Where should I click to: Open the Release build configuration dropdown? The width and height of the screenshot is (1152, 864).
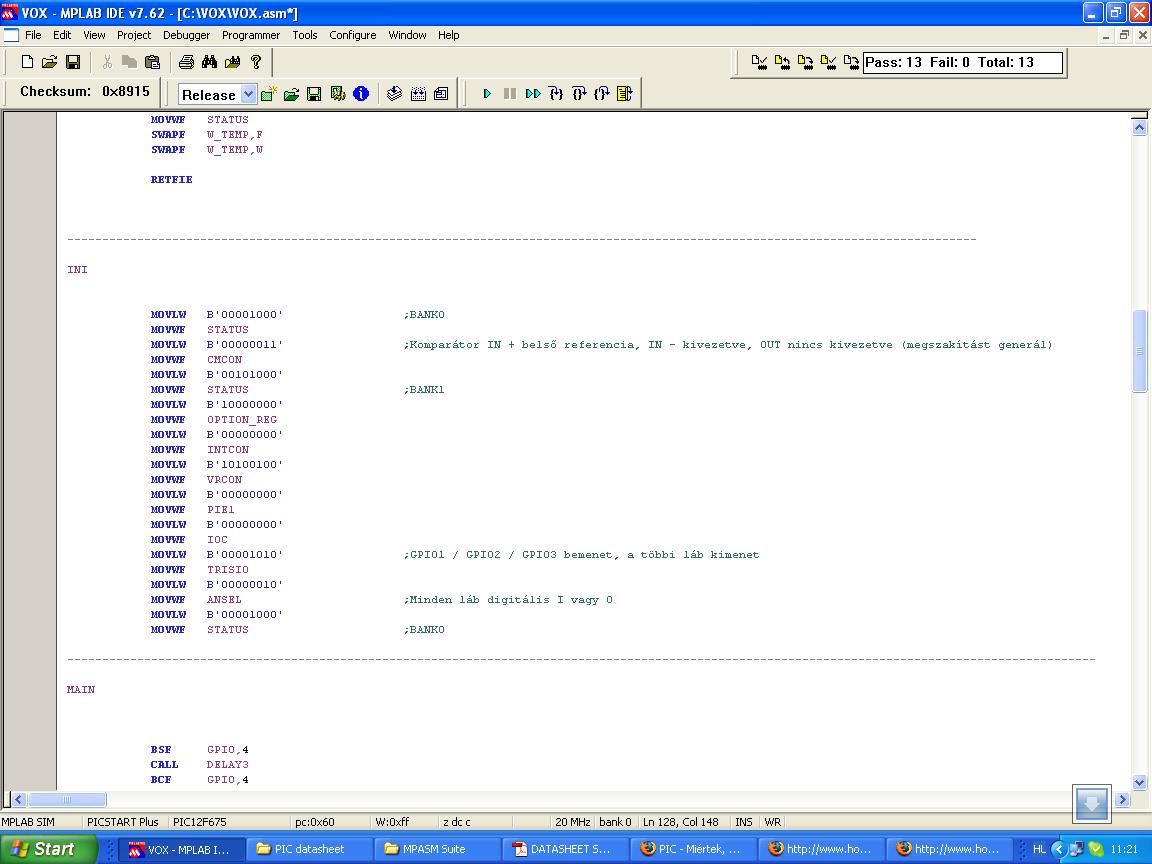(248, 94)
